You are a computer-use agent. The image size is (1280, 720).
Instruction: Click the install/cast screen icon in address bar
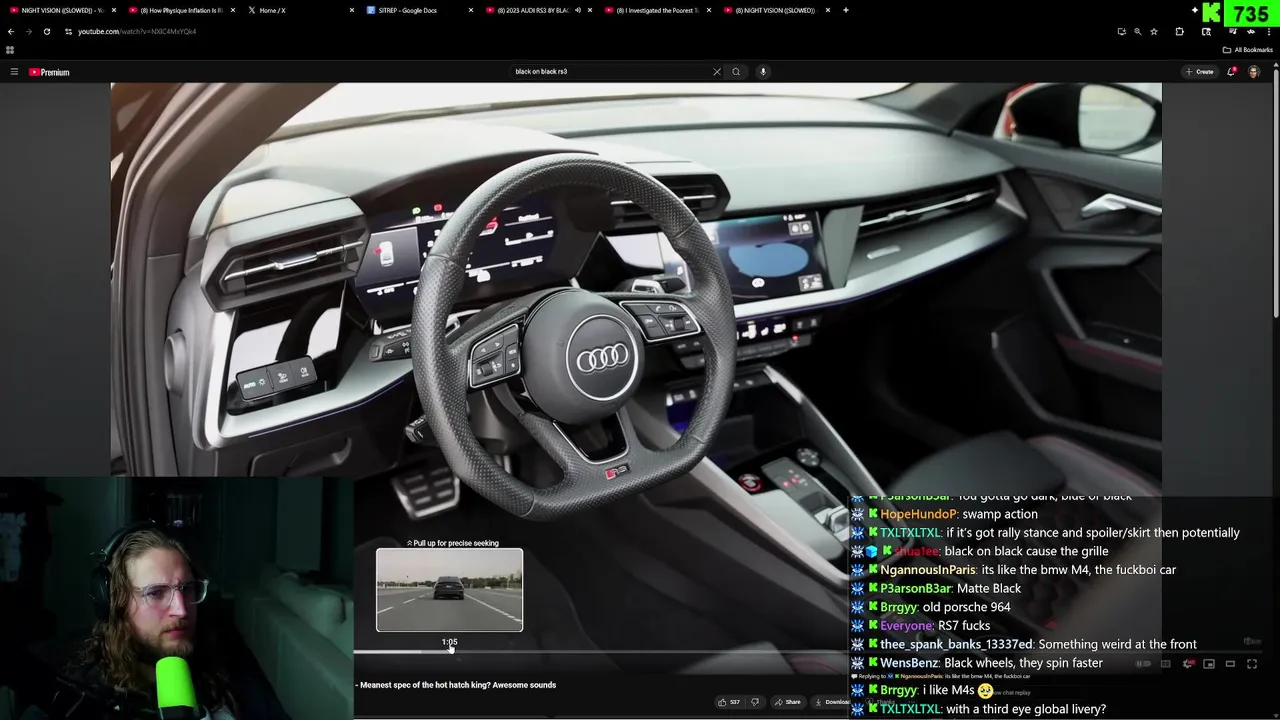click(1121, 31)
